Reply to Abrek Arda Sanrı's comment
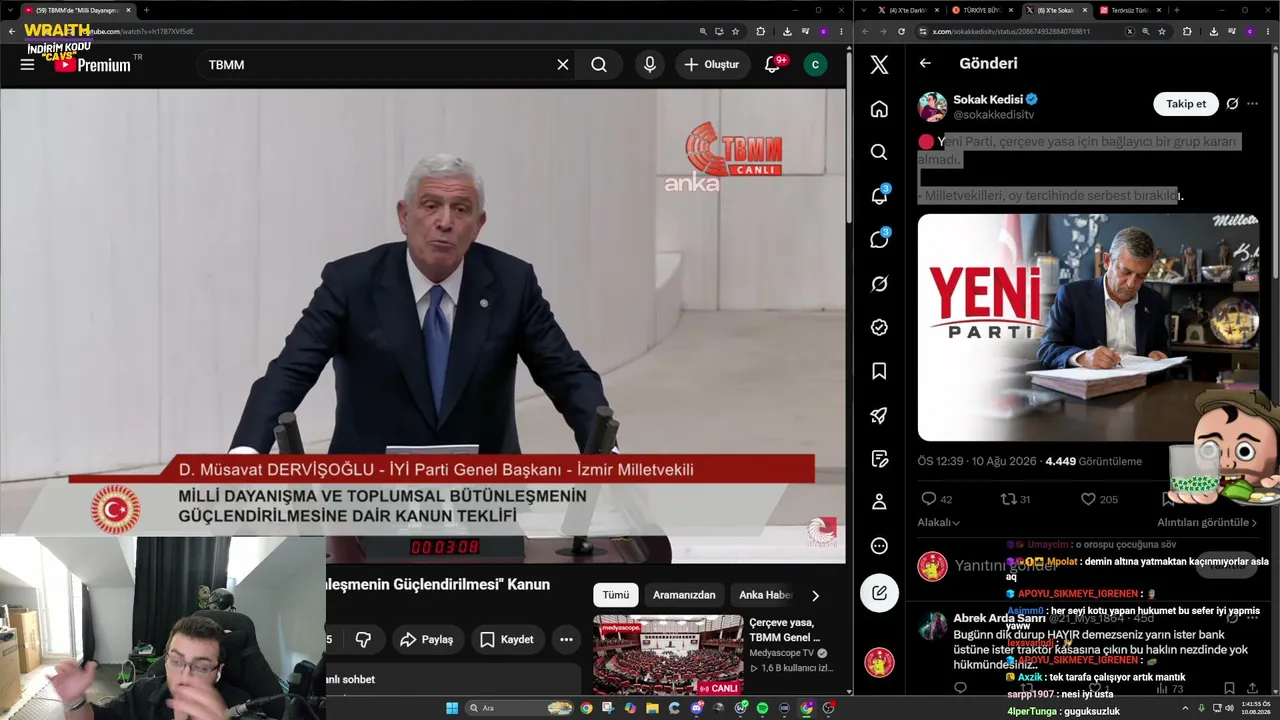Viewport: 1280px width, 720px height. tap(960, 688)
